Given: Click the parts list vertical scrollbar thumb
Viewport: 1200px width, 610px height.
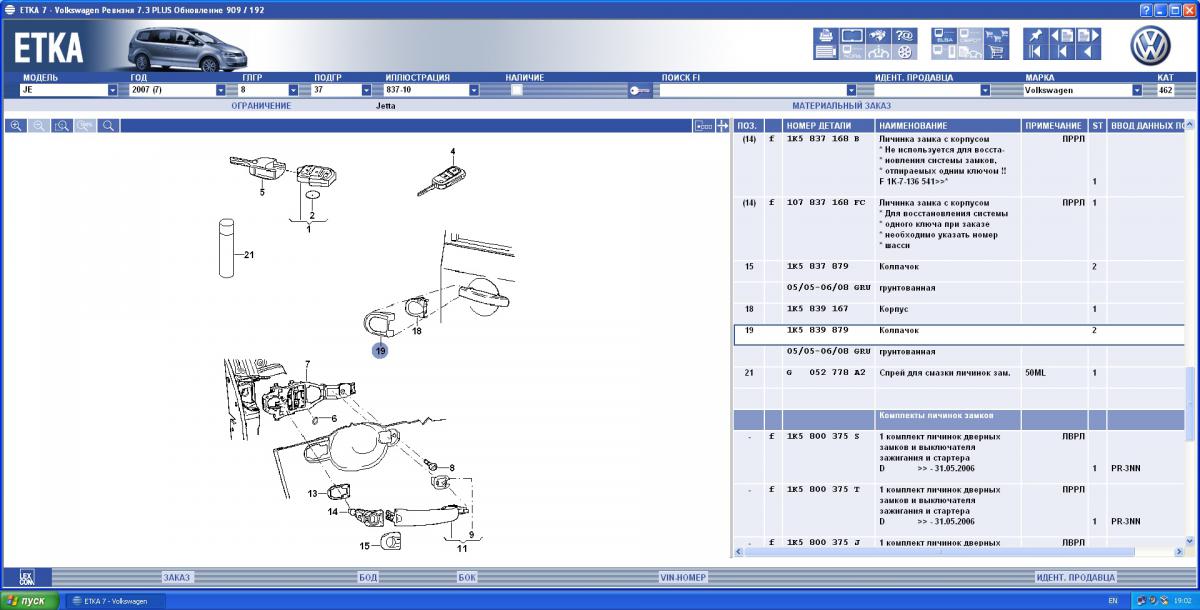Looking at the screenshot, I should (x=1190, y=403).
